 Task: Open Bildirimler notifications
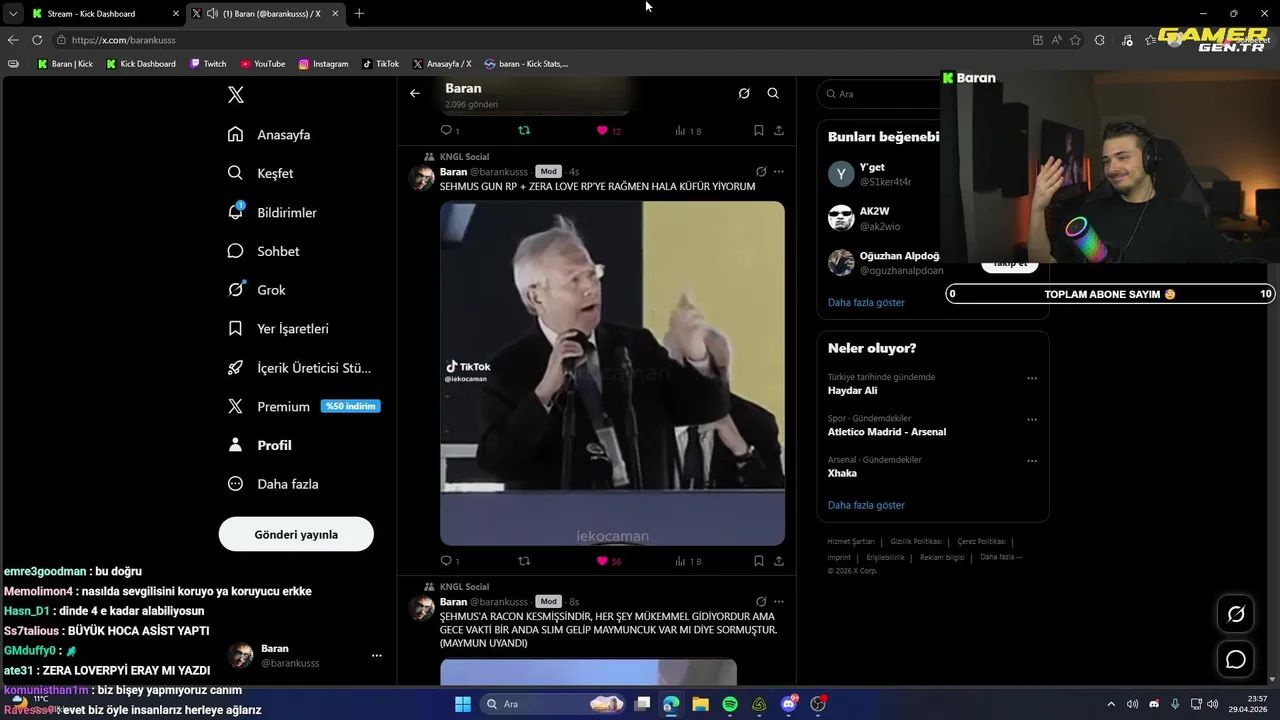tap(272, 212)
